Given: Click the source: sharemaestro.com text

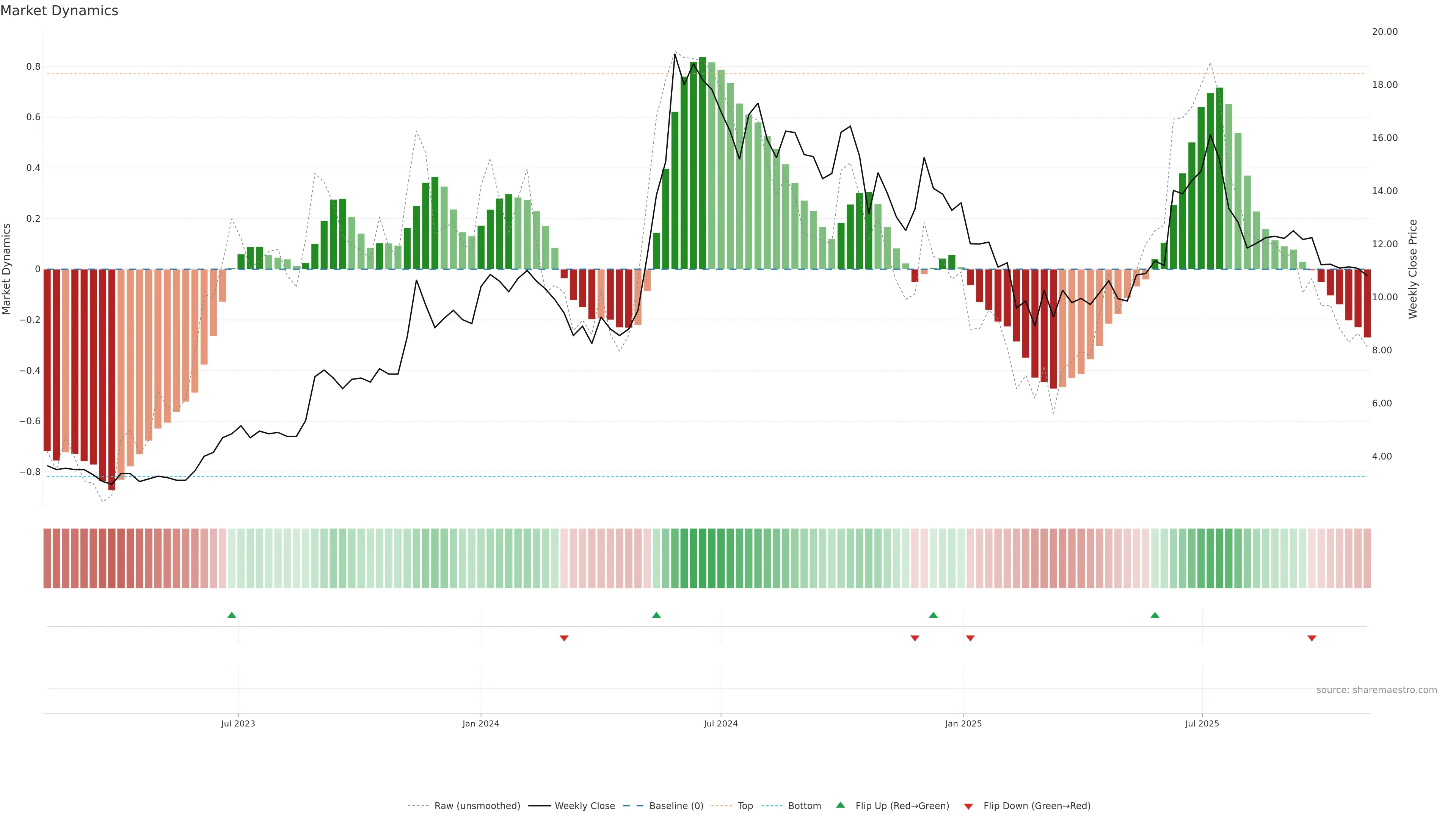Looking at the screenshot, I should (x=1376, y=690).
